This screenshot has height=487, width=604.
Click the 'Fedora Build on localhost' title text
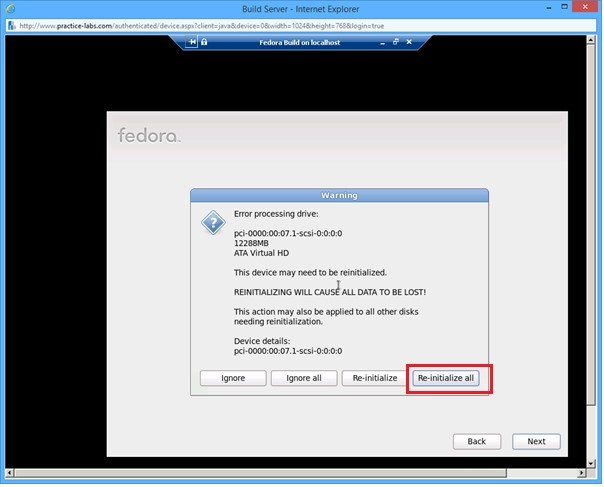click(300, 42)
